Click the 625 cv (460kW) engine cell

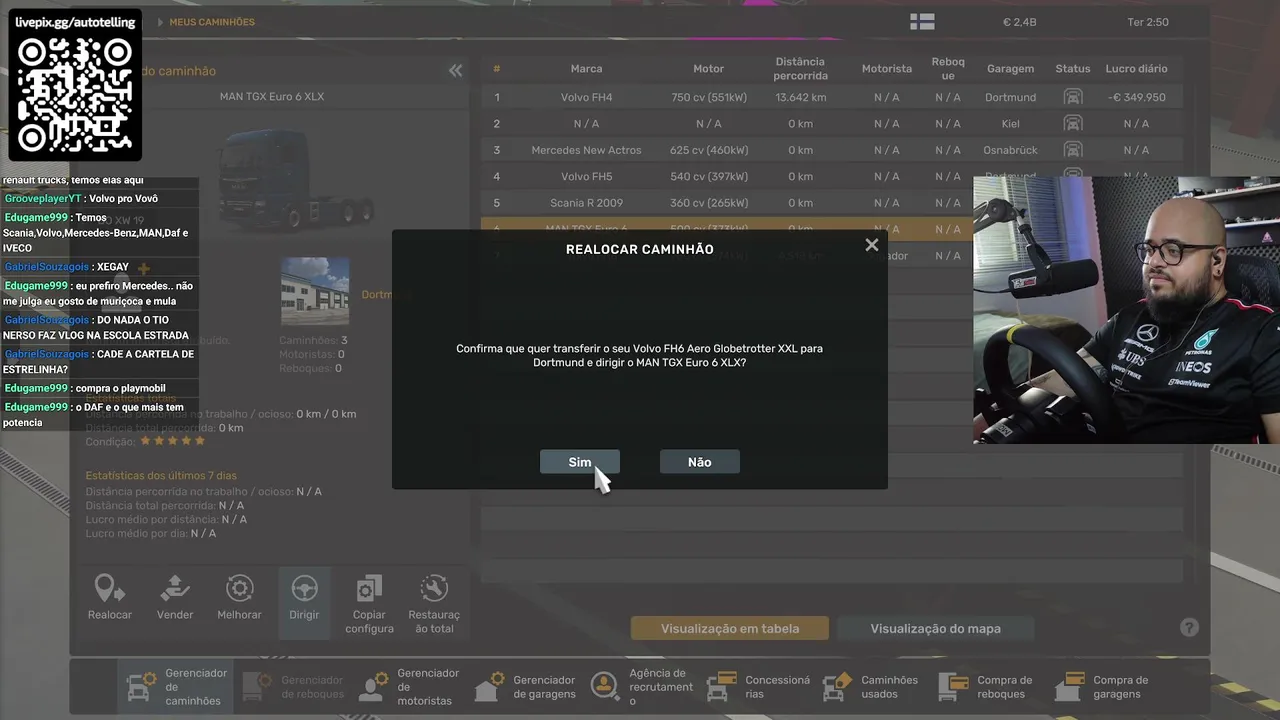click(x=709, y=150)
